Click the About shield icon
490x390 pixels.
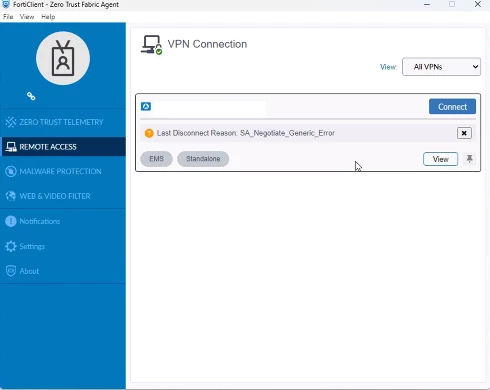point(11,271)
